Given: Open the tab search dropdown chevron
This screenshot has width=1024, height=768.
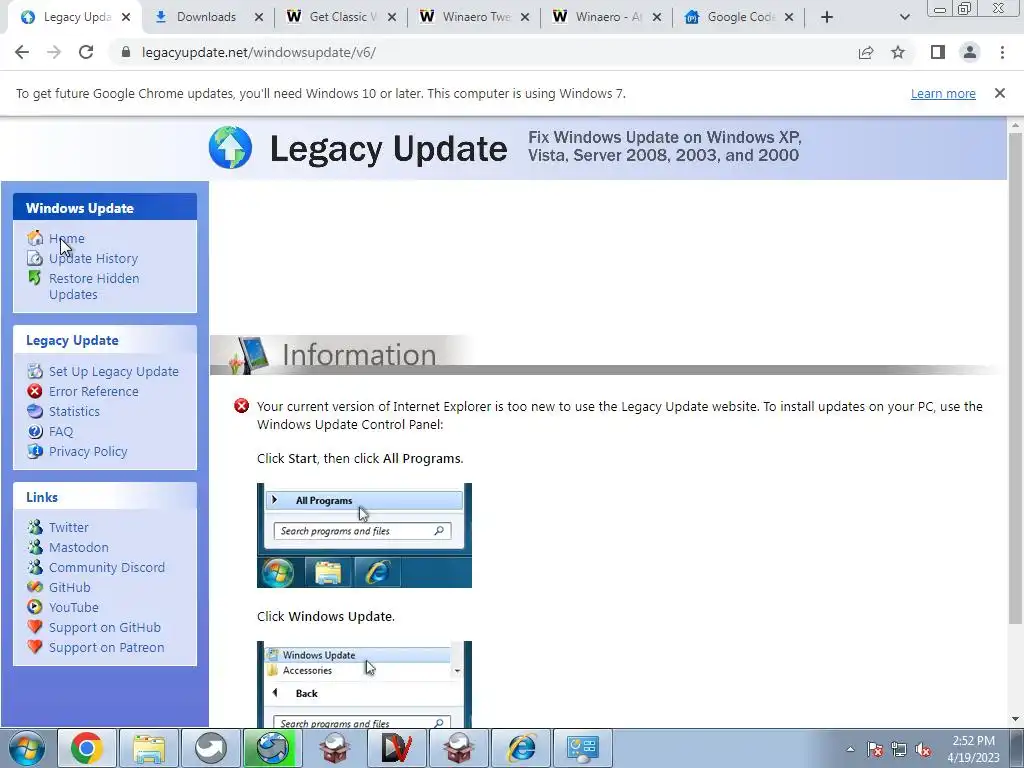Looking at the screenshot, I should pos(904,17).
